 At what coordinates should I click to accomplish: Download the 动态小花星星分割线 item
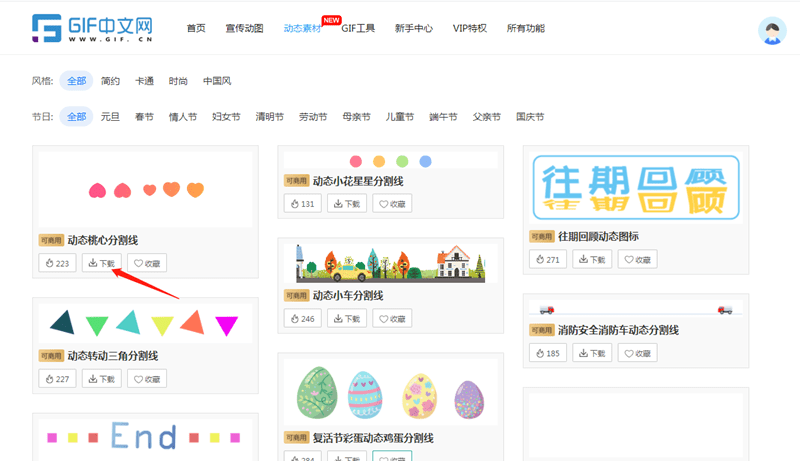347,203
